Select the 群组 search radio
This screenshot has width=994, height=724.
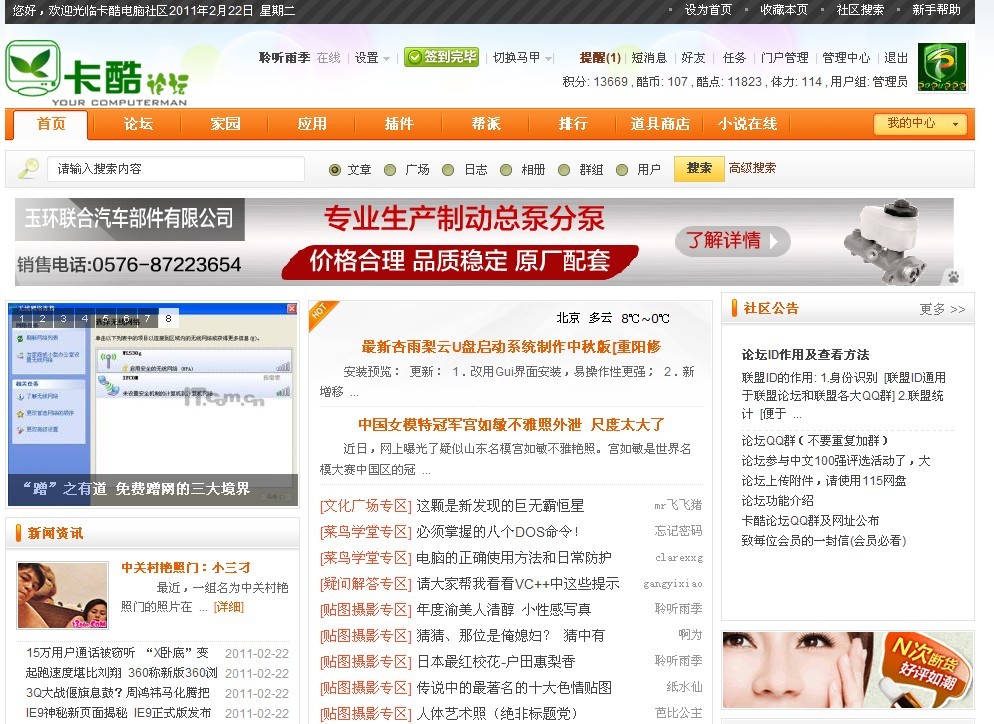564,170
